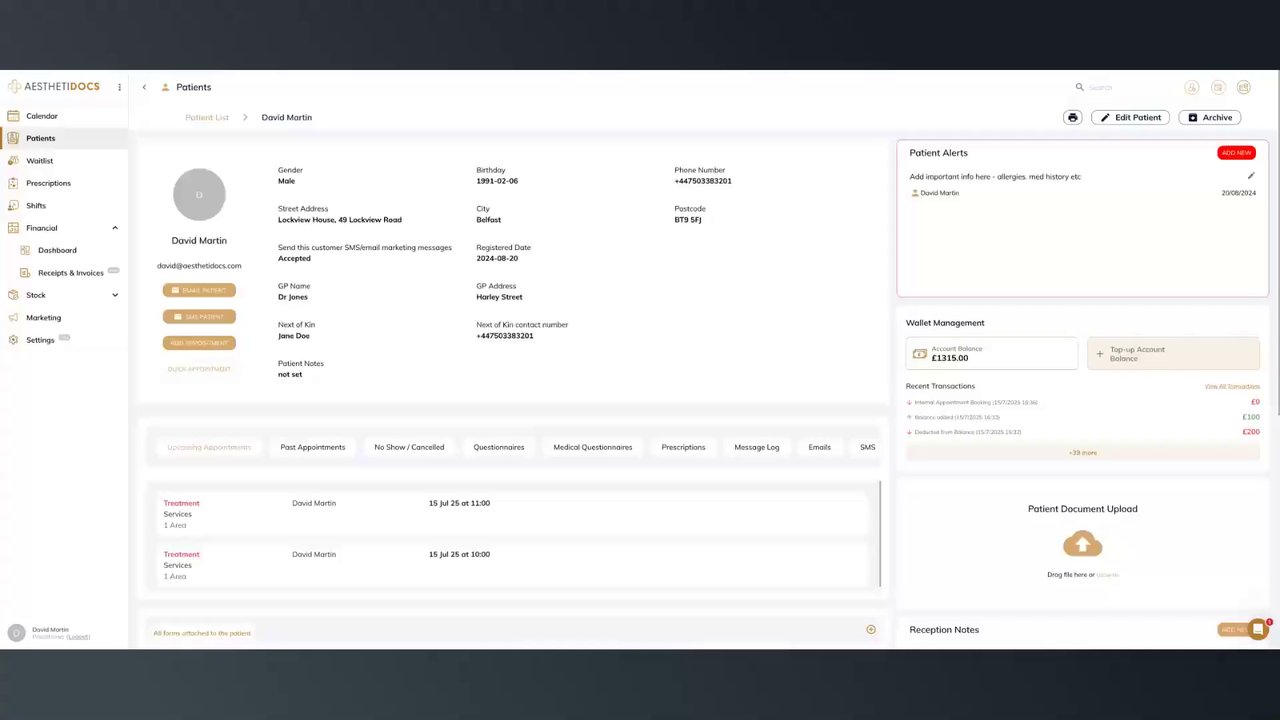Open the Calendar sidebar icon
This screenshot has height=720, width=1280.
pos(13,116)
